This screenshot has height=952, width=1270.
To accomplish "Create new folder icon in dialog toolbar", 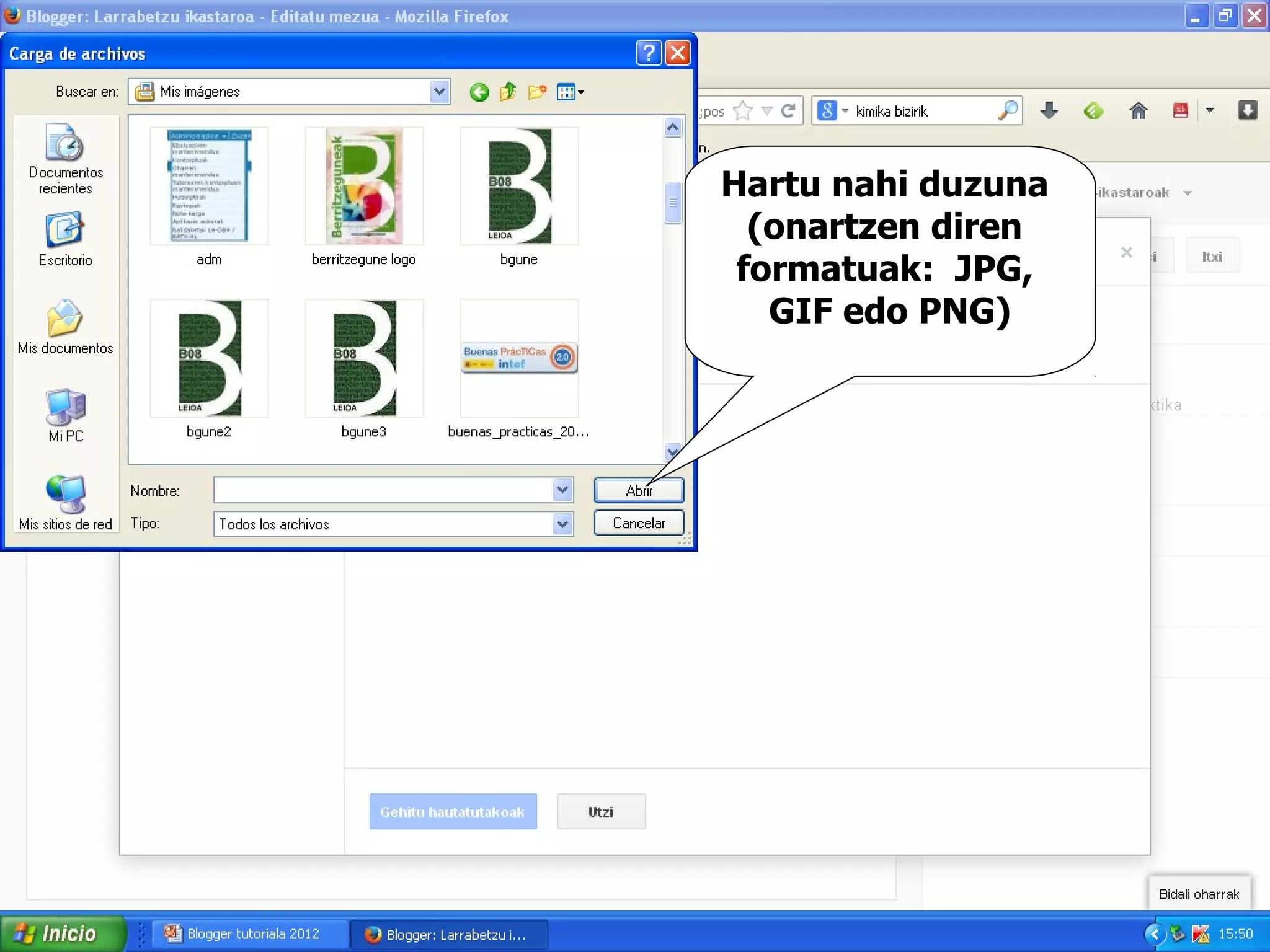I will coord(537,92).
